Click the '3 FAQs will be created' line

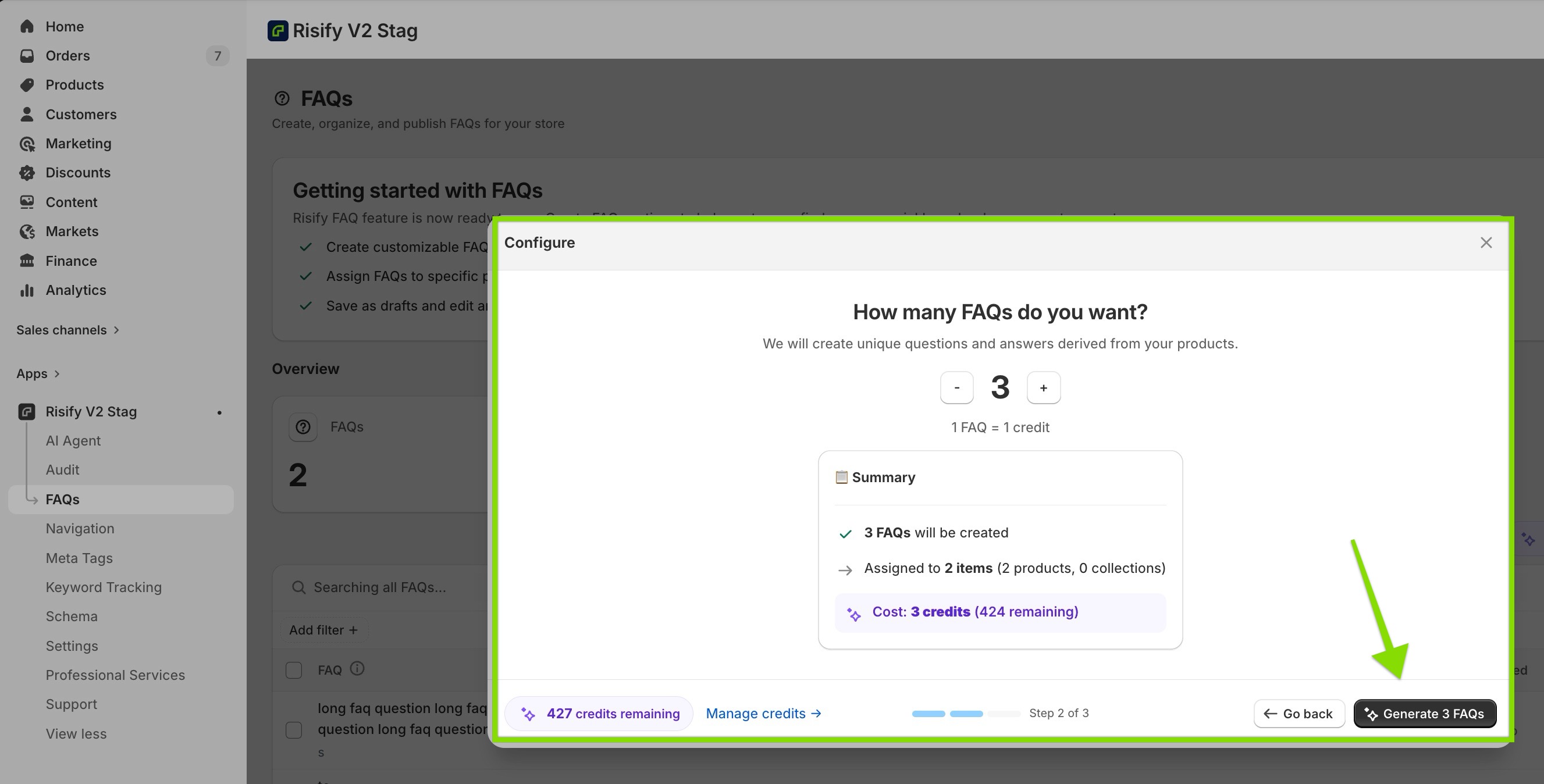pyautogui.click(x=935, y=533)
